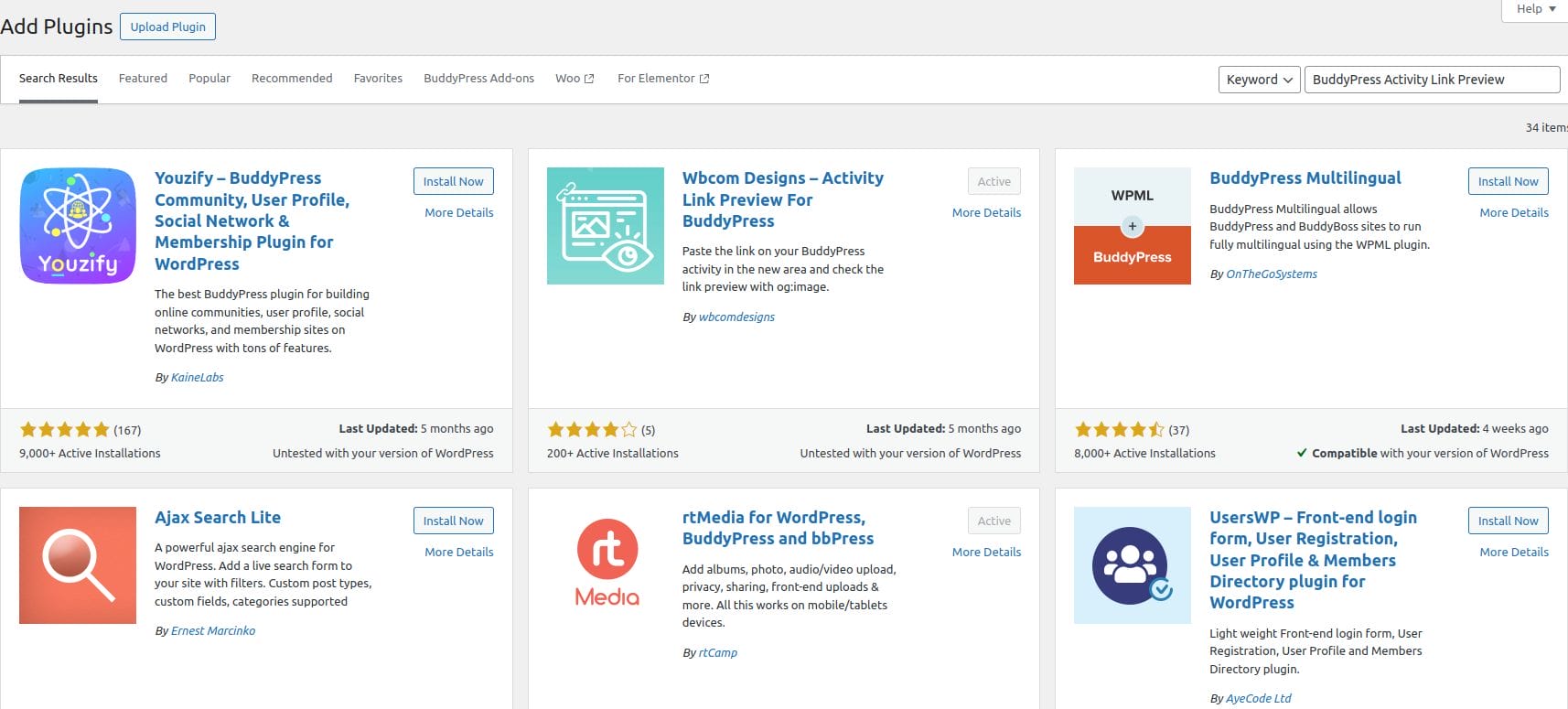Viewport: 1568px width, 709px height.
Task: Open the For Elementor external tab
Action: coord(662,79)
